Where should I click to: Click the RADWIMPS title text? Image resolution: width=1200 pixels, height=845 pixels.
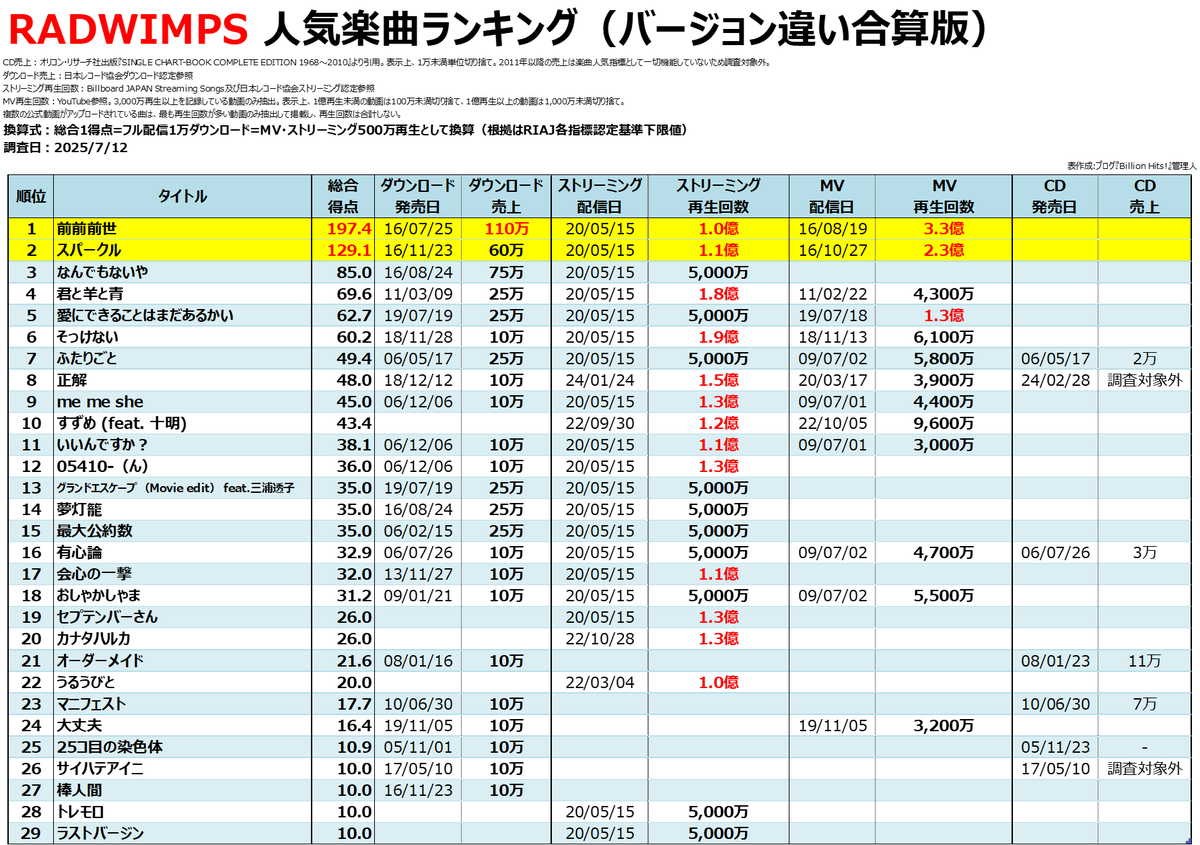click(128, 29)
